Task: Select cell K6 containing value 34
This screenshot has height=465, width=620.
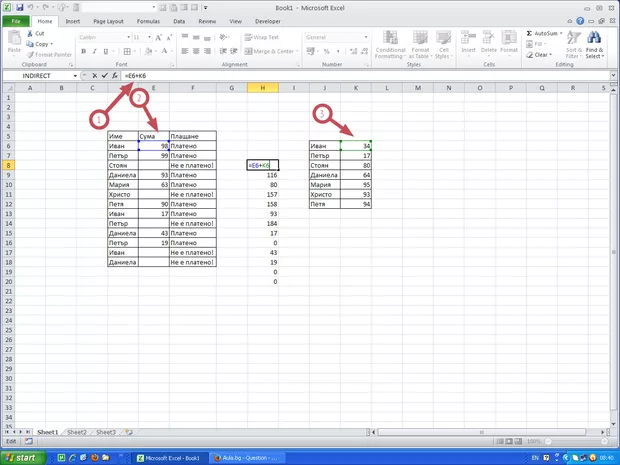Action: [355, 146]
